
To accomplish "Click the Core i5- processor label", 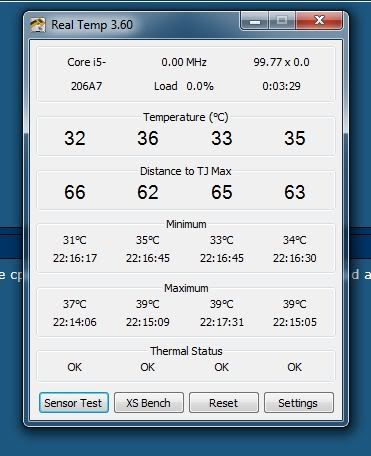I will pos(86,62).
